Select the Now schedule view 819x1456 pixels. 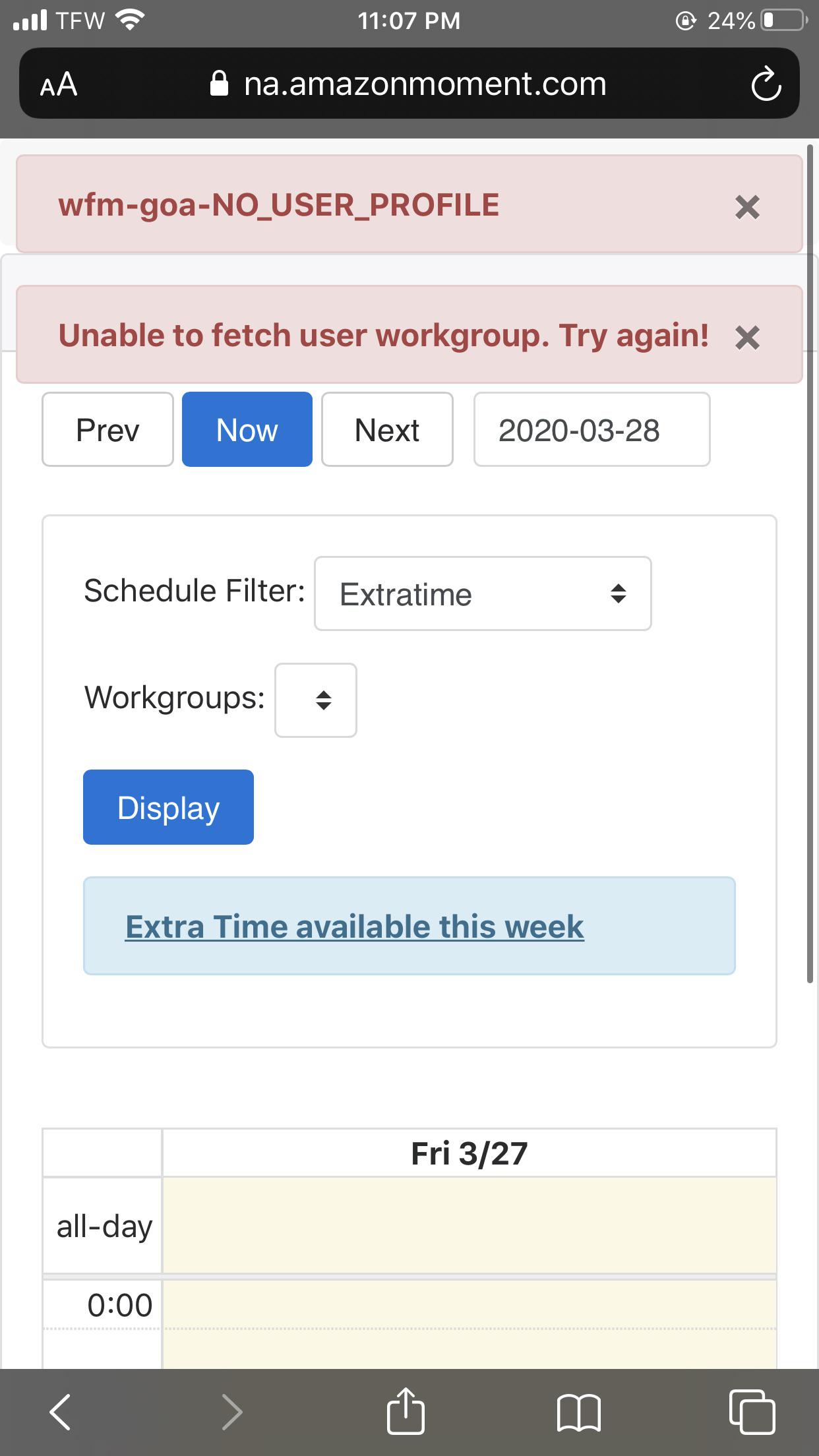coord(246,429)
